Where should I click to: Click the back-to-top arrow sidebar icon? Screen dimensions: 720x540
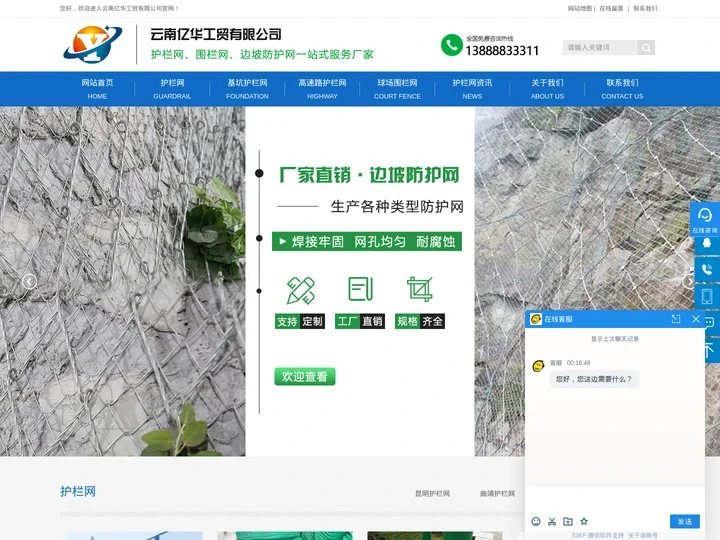point(710,349)
